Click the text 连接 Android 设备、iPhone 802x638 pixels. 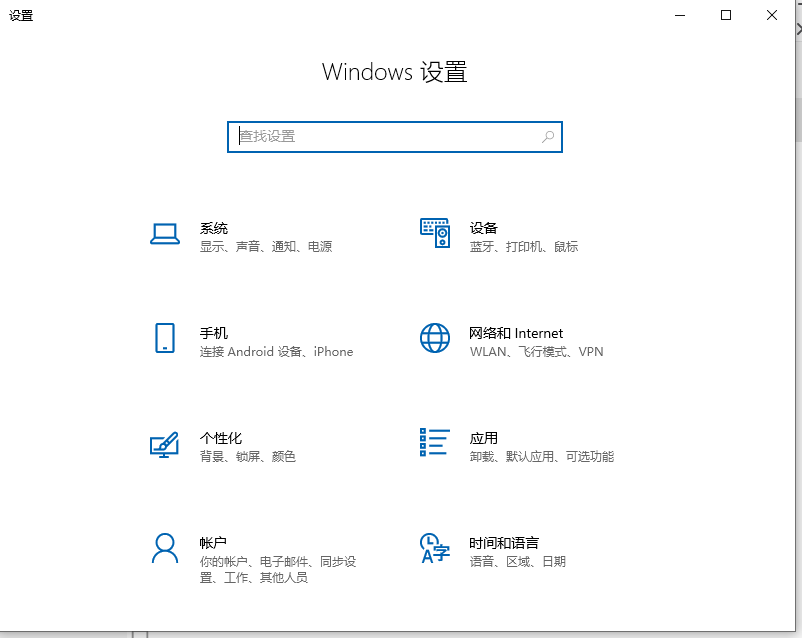click(x=277, y=351)
